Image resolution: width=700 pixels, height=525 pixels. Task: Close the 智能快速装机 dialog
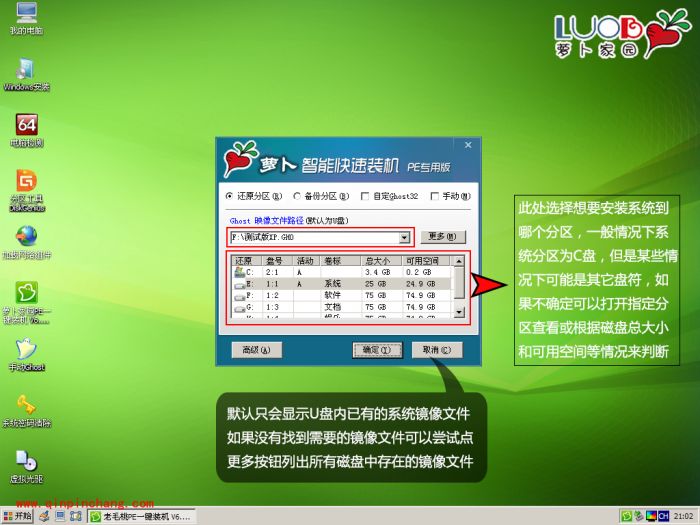click(x=468, y=145)
